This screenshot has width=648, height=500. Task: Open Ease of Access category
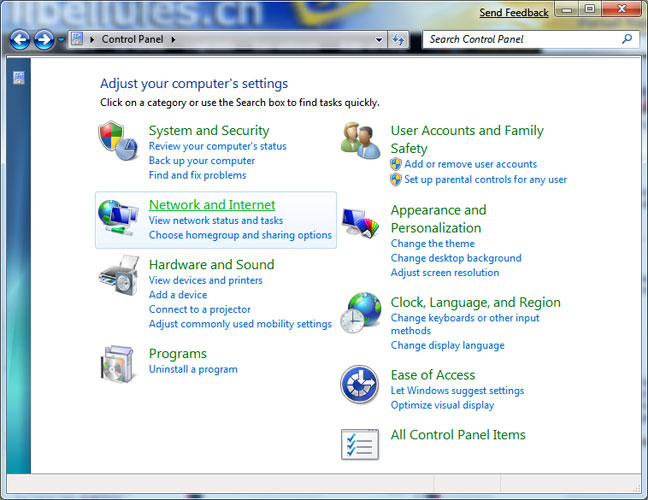pyautogui.click(x=433, y=375)
